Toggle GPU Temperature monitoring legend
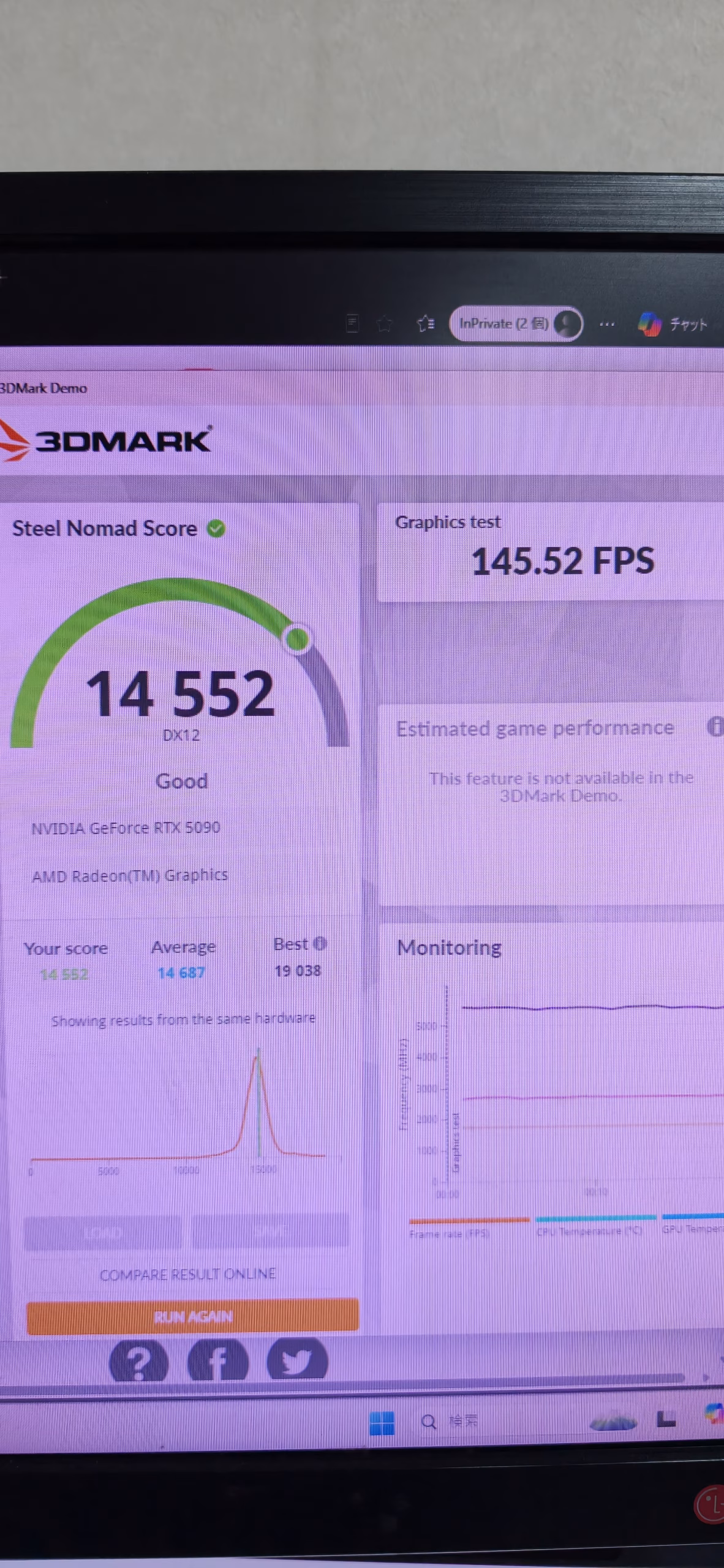The image size is (724, 1568). 693,1224
